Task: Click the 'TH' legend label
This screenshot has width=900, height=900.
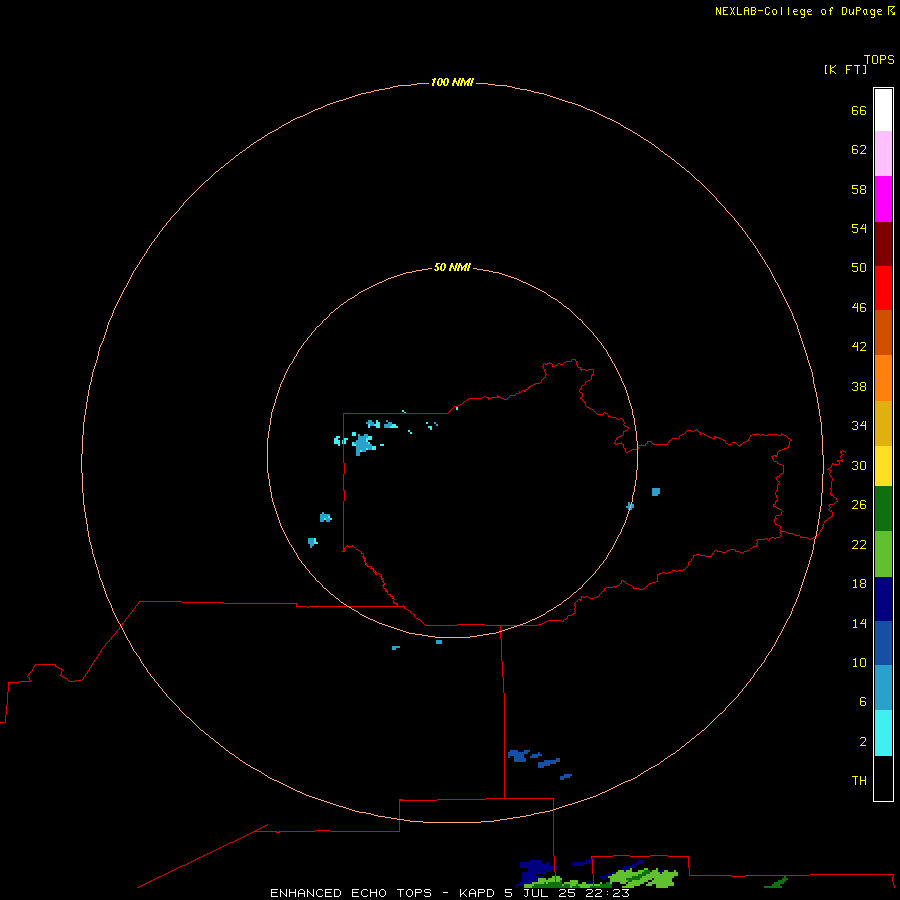Action: point(859,781)
